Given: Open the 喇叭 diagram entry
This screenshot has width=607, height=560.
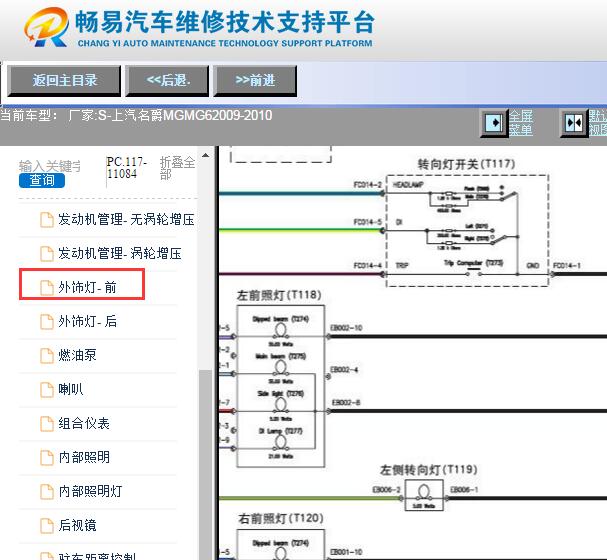Looking at the screenshot, I should pos(70,389).
